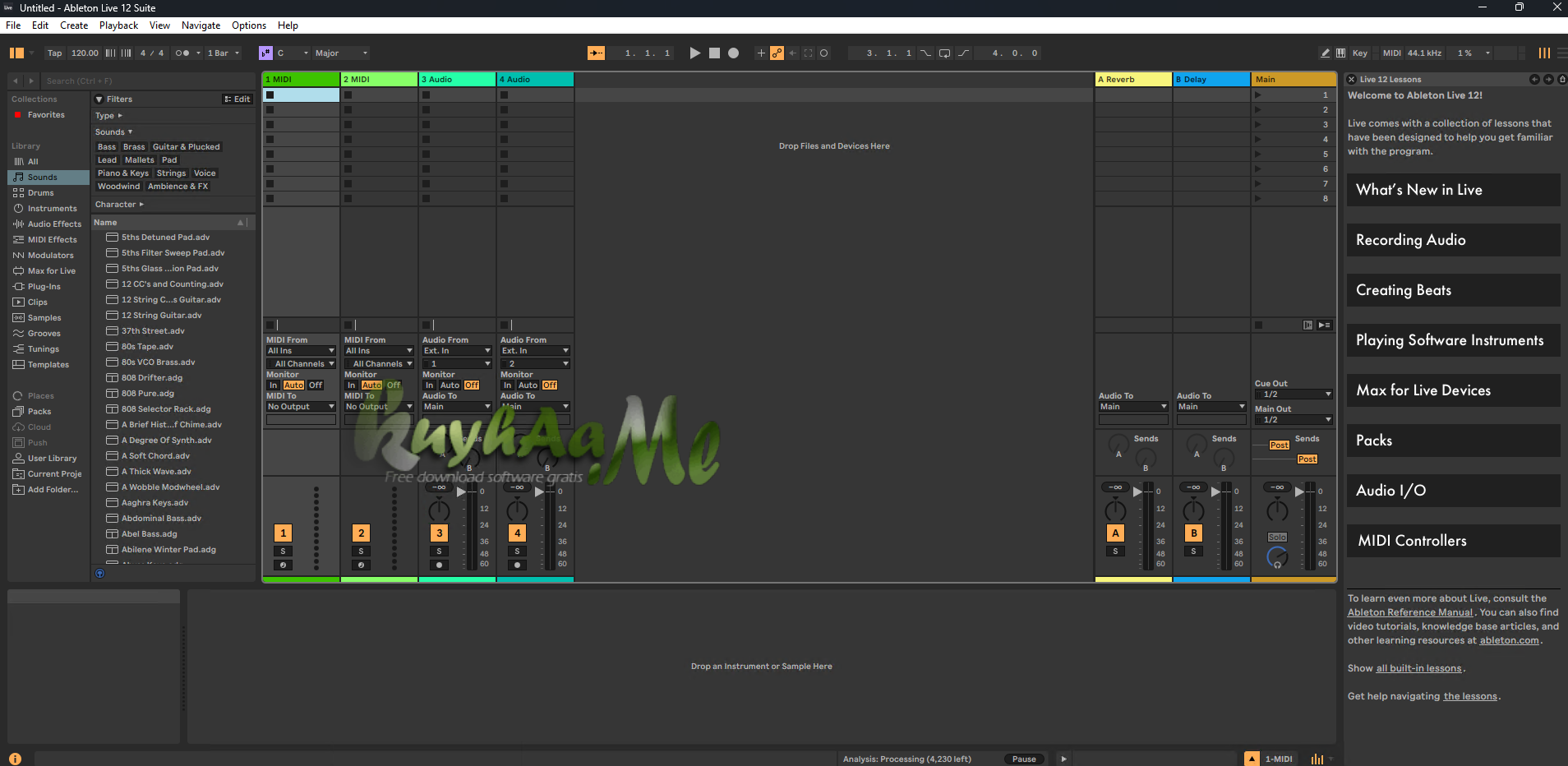
Task: Start playback with the Play button
Action: click(694, 53)
